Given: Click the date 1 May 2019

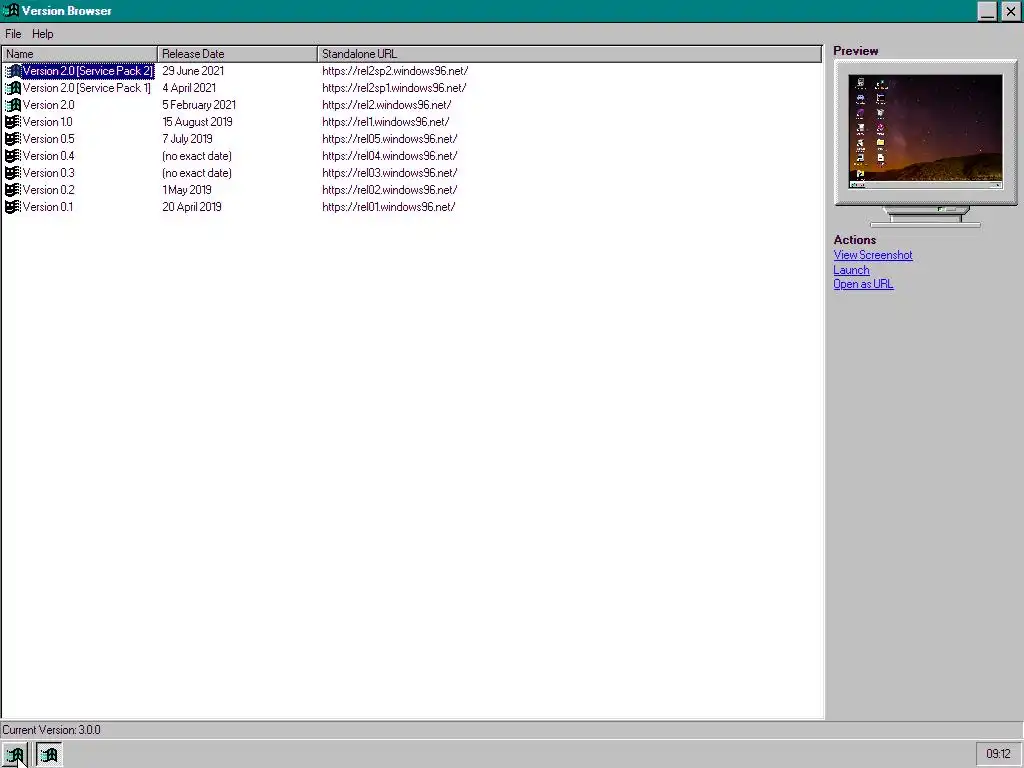Looking at the screenshot, I should click(187, 190).
